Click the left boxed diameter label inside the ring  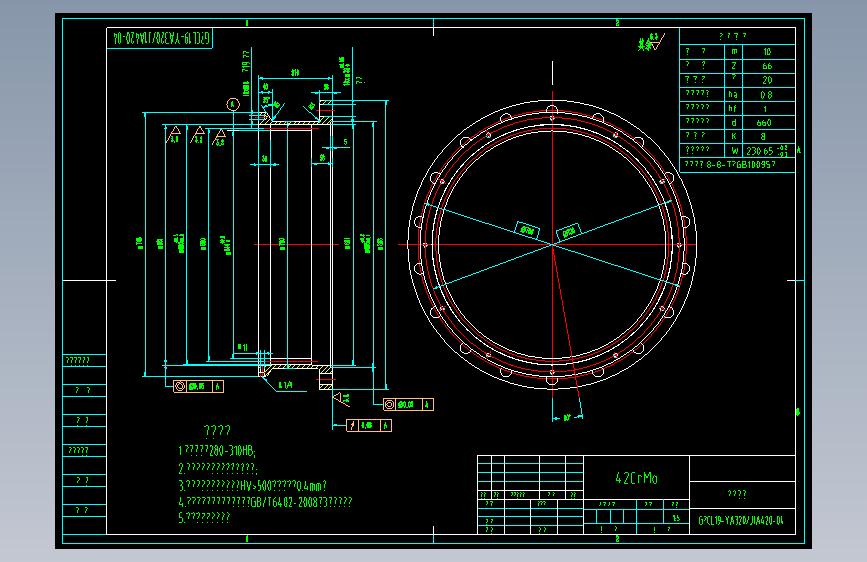pyautogui.click(x=527, y=230)
